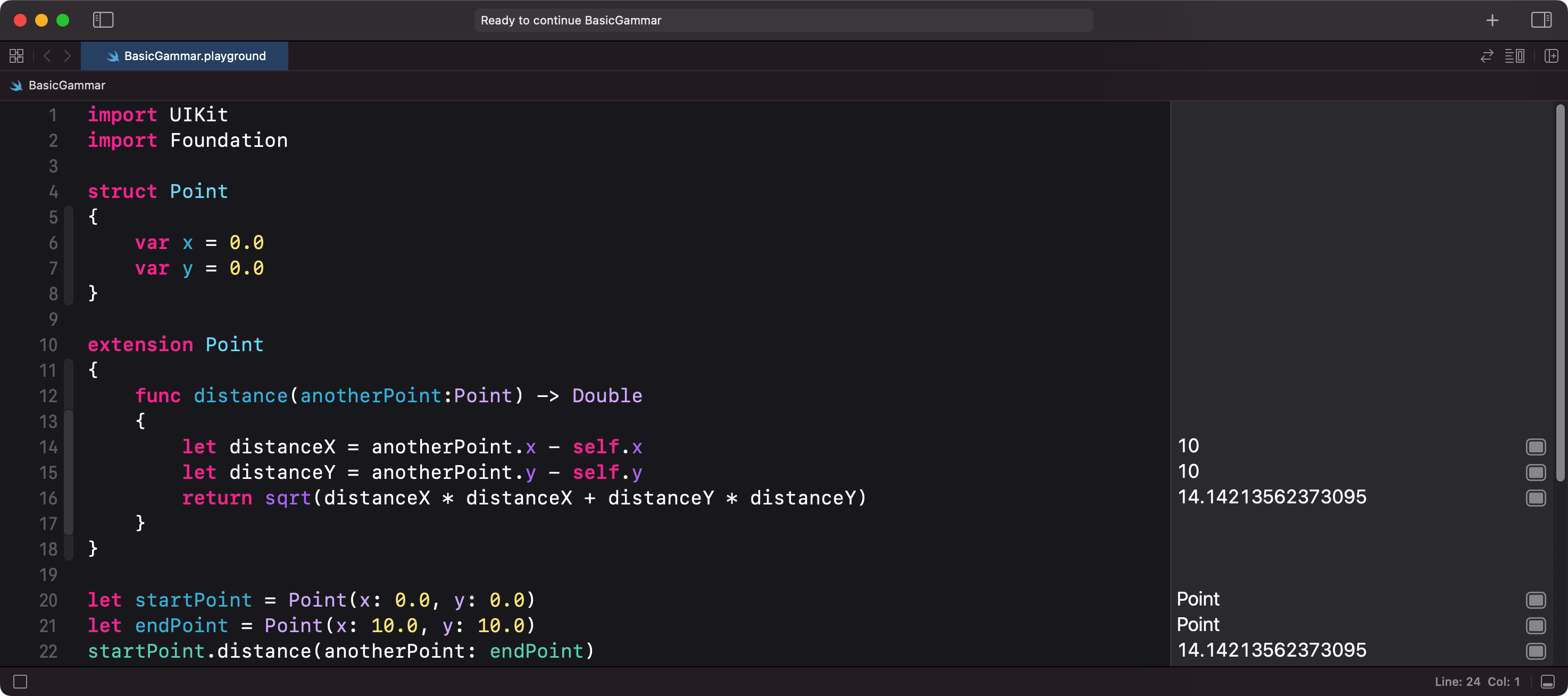Screen dimensions: 1568x696
Task: Zoom window with green button
Action: [63, 20]
